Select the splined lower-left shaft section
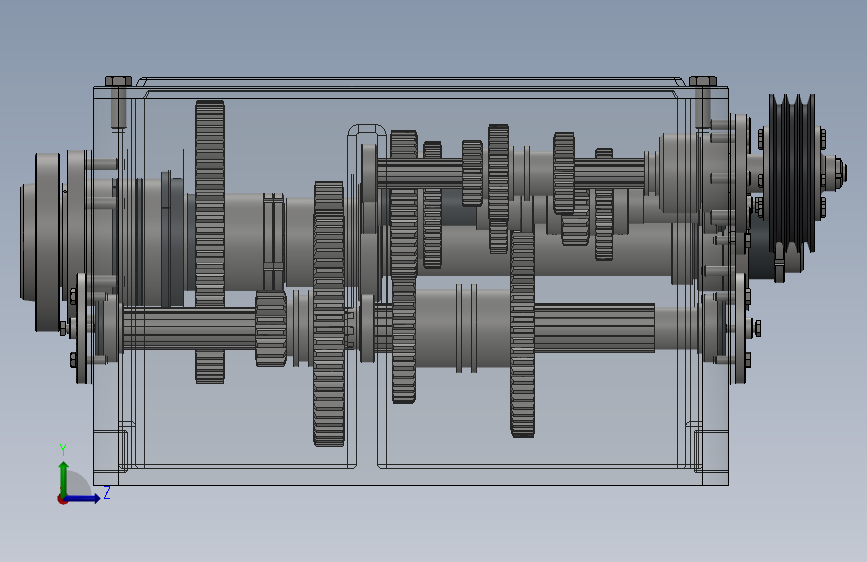The width and height of the screenshot is (867, 562). (189, 329)
